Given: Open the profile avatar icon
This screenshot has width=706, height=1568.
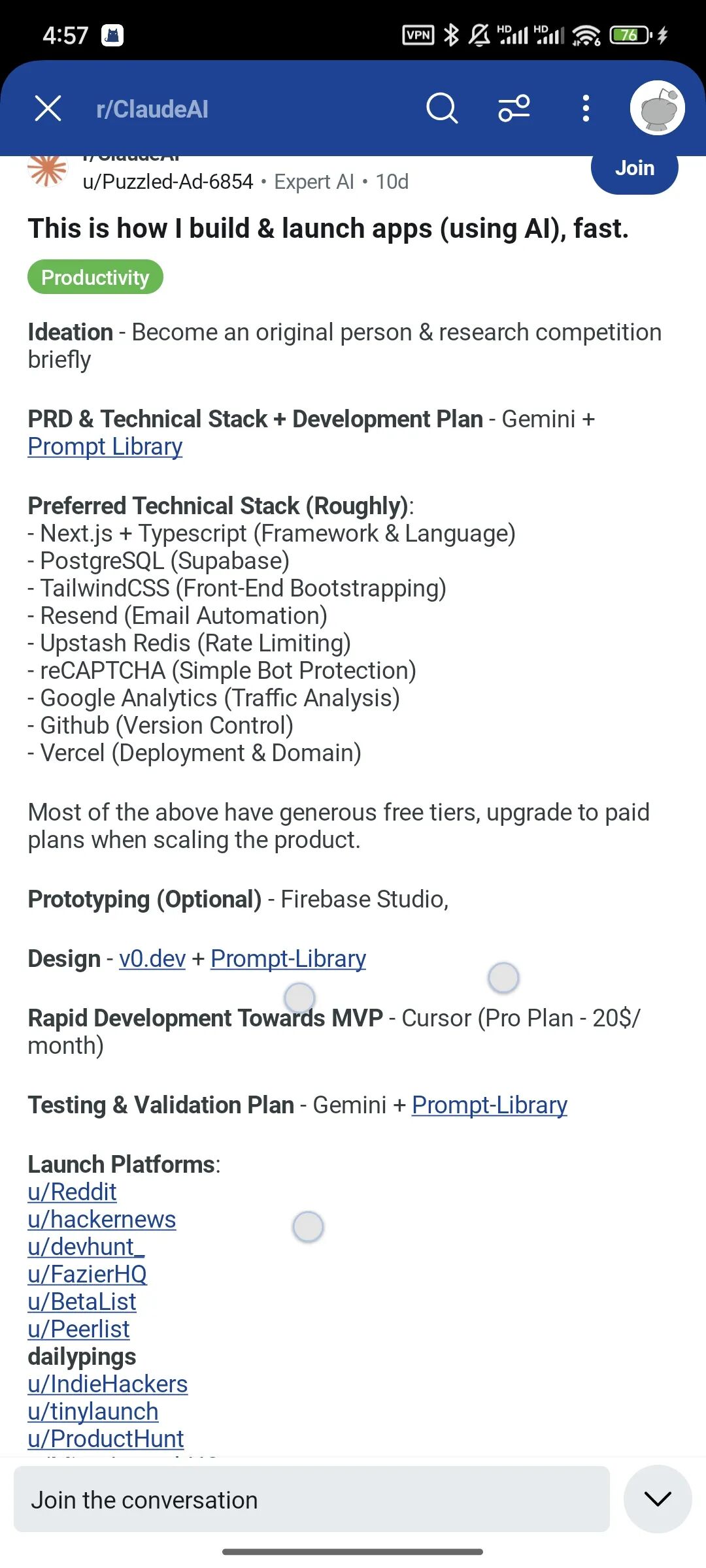Looking at the screenshot, I should (x=657, y=108).
